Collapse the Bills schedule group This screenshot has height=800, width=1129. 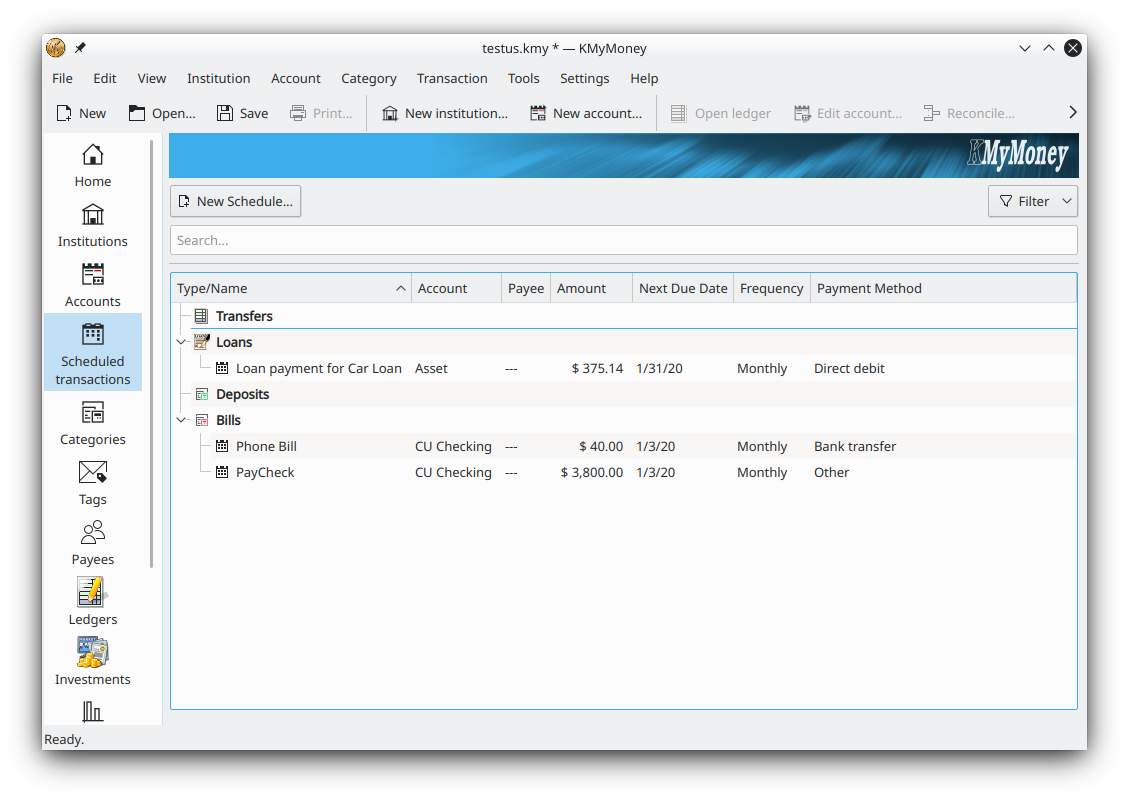[x=181, y=420]
